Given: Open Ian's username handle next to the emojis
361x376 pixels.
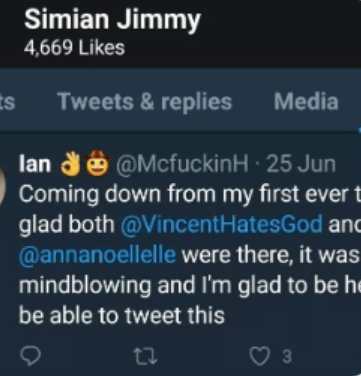Looking at the screenshot, I should pos(182,164).
